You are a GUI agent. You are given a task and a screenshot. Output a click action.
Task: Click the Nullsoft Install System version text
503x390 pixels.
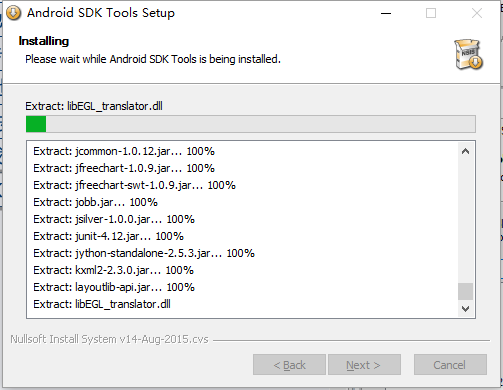[x=109, y=339]
